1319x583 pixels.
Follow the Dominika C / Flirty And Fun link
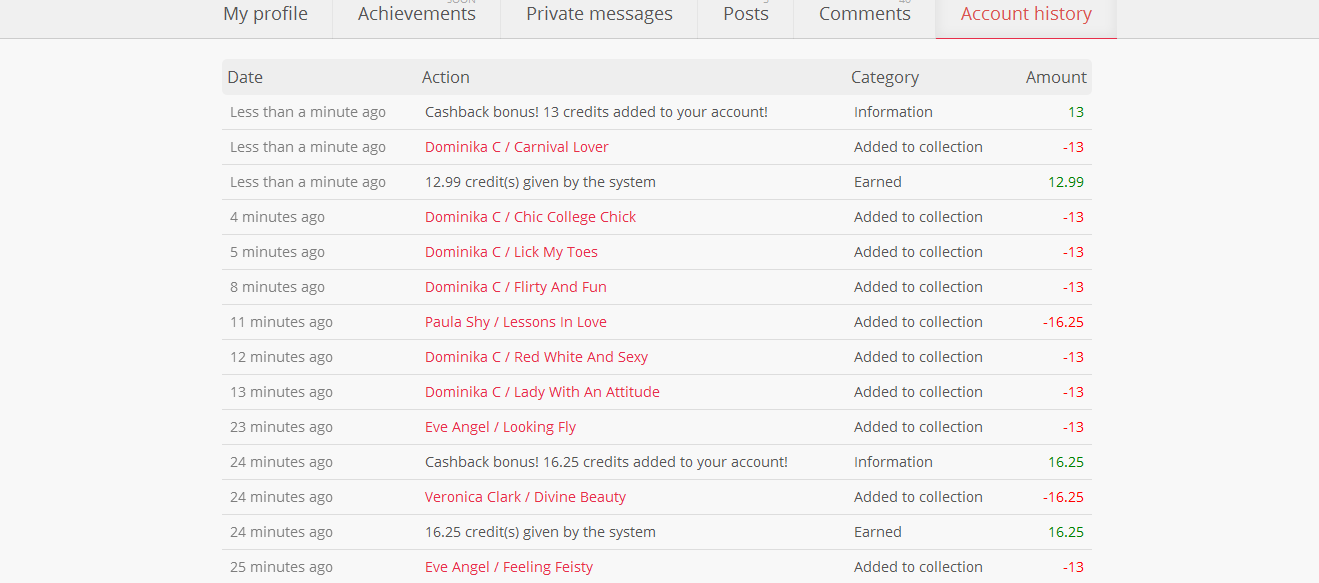click(516, 287)
